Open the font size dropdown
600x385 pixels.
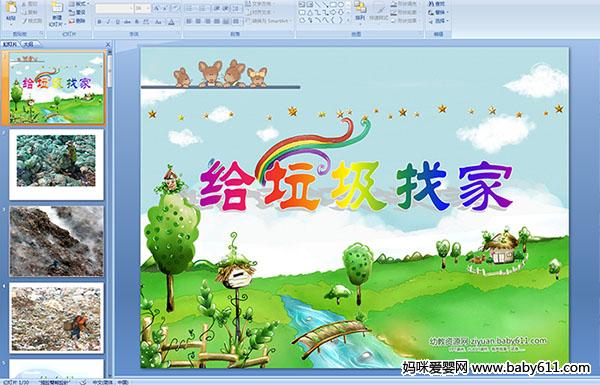pyautogui.click(x=142, y=8)
